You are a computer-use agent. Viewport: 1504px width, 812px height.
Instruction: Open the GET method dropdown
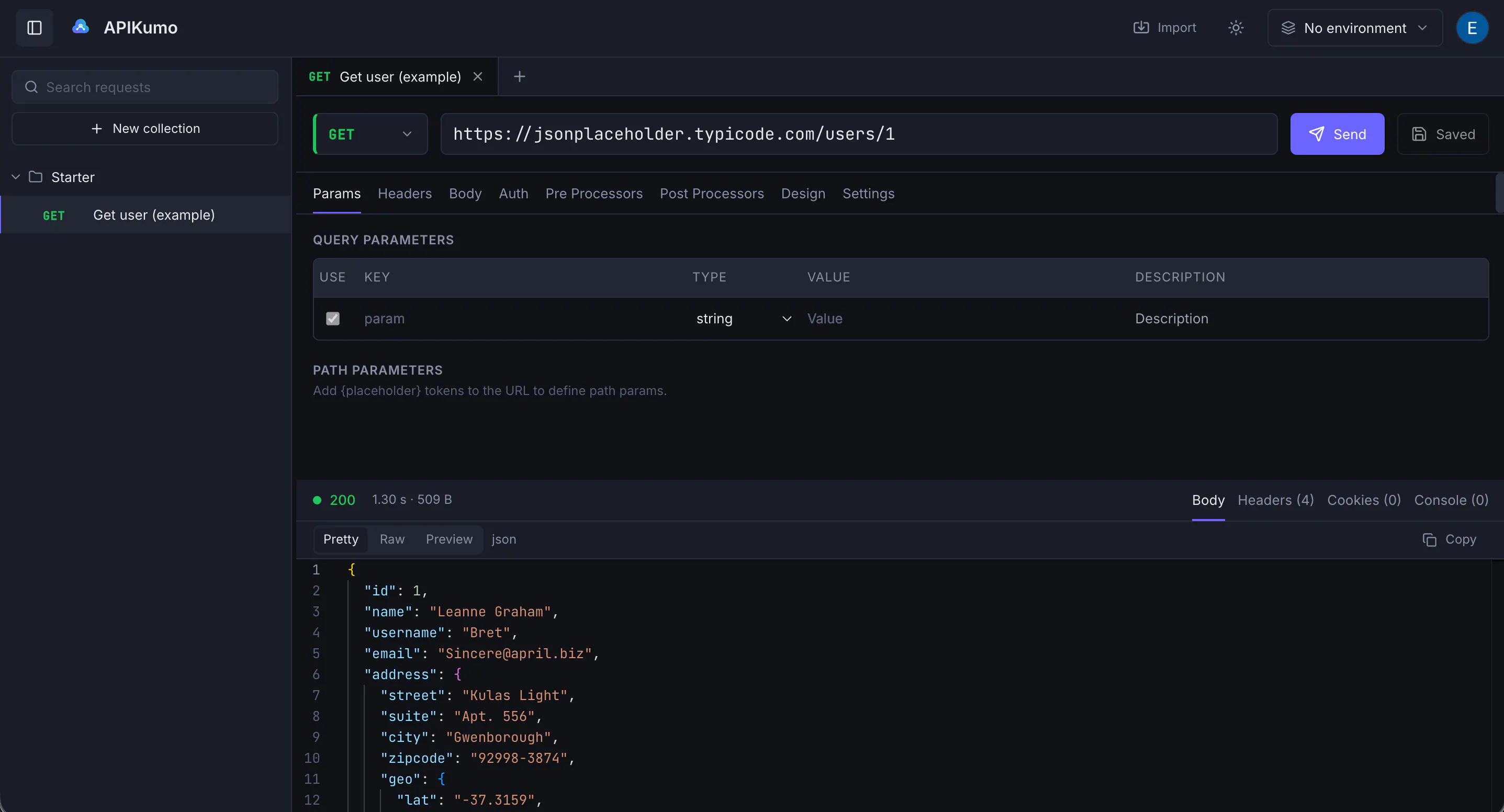click(371, 134)
